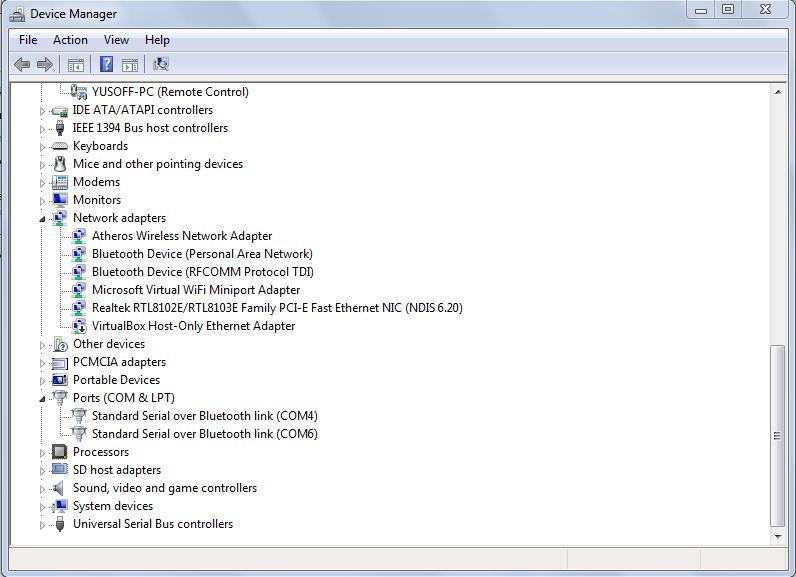The image size is (796, 577).
Task: Click the IEEE 1394 Bus host controllers icon
Action: click(x=60, y=128)
